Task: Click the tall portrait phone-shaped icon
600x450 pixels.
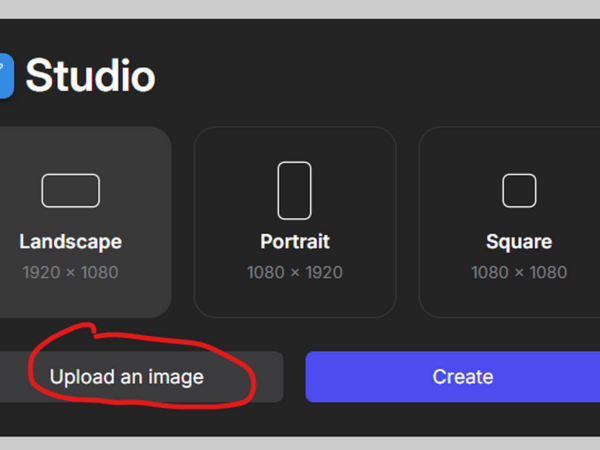Action: pyautogui.click(x=294, y=190)
